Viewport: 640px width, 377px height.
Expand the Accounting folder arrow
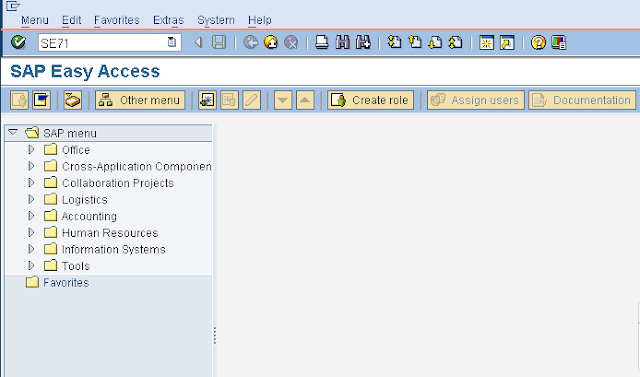31,215
